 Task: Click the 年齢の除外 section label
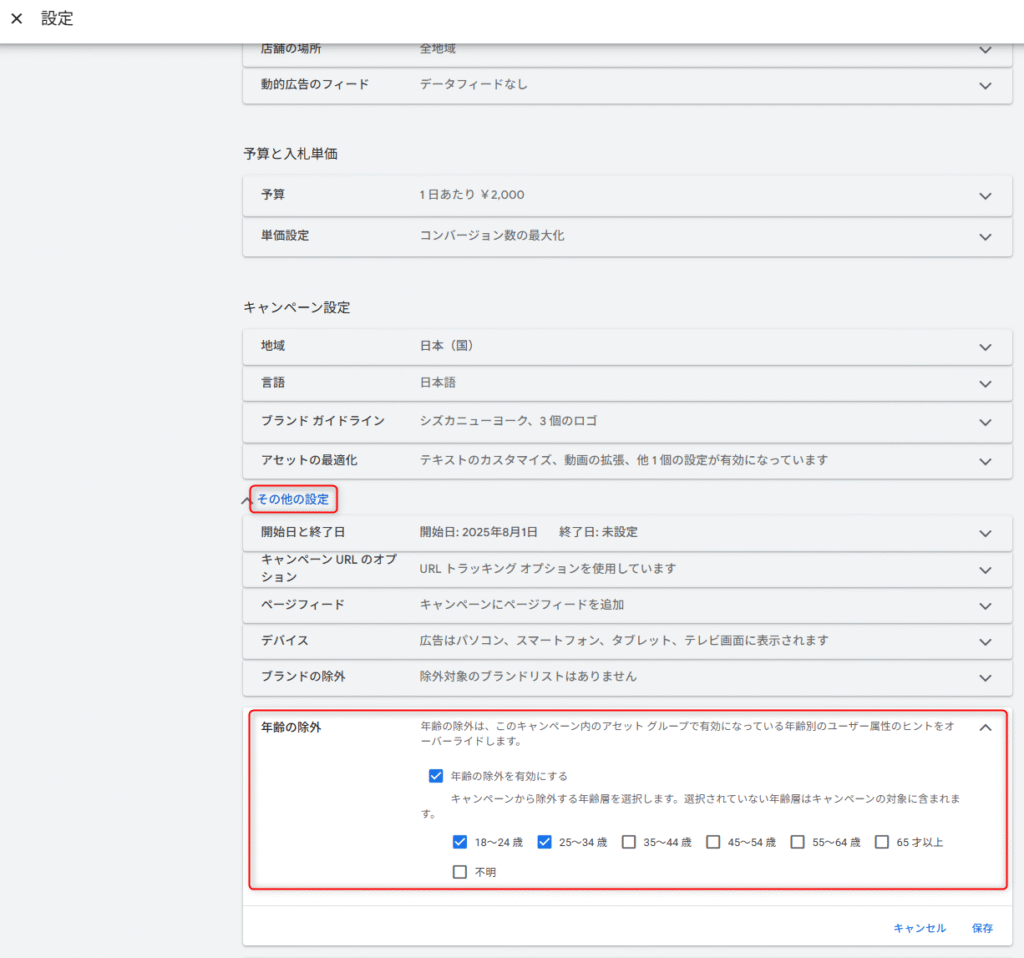pos(291,727)
